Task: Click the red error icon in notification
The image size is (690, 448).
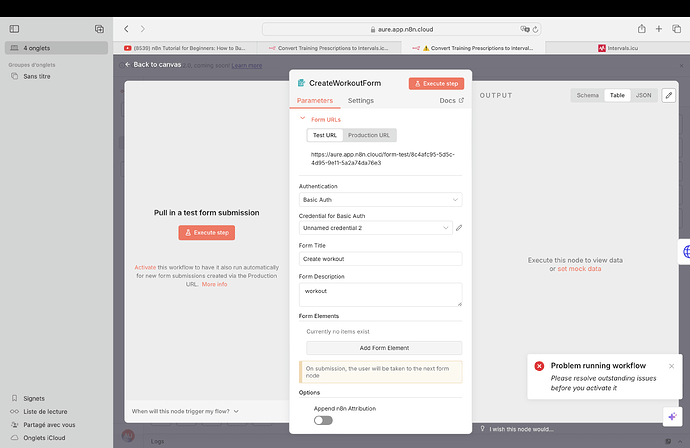Action: (x=539, y=366)
